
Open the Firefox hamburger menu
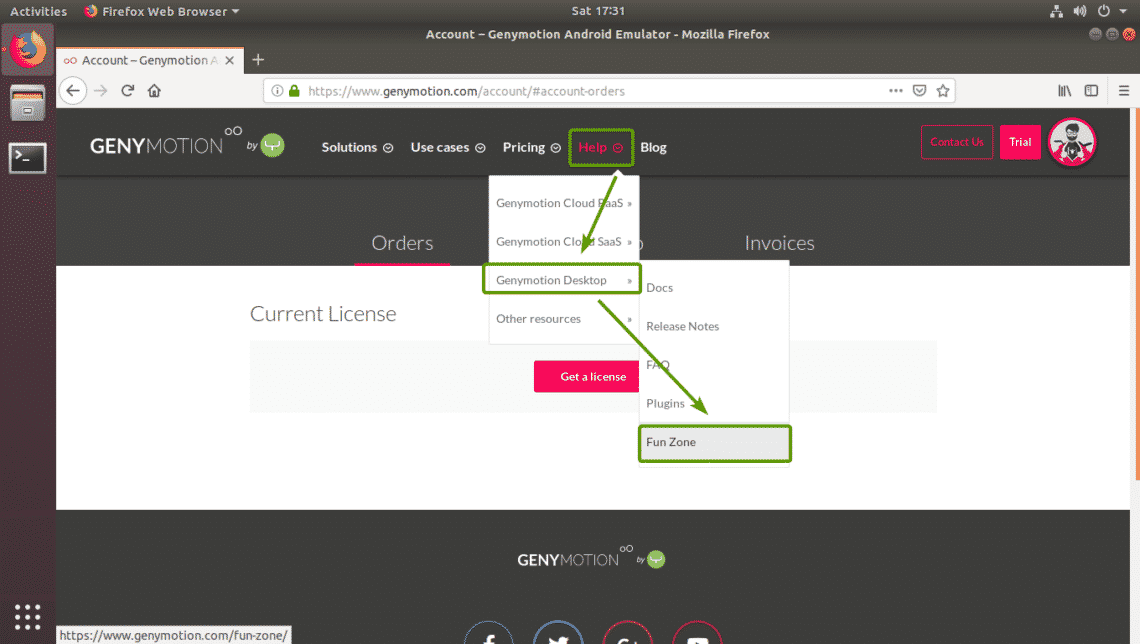[x=1124, y=90]
